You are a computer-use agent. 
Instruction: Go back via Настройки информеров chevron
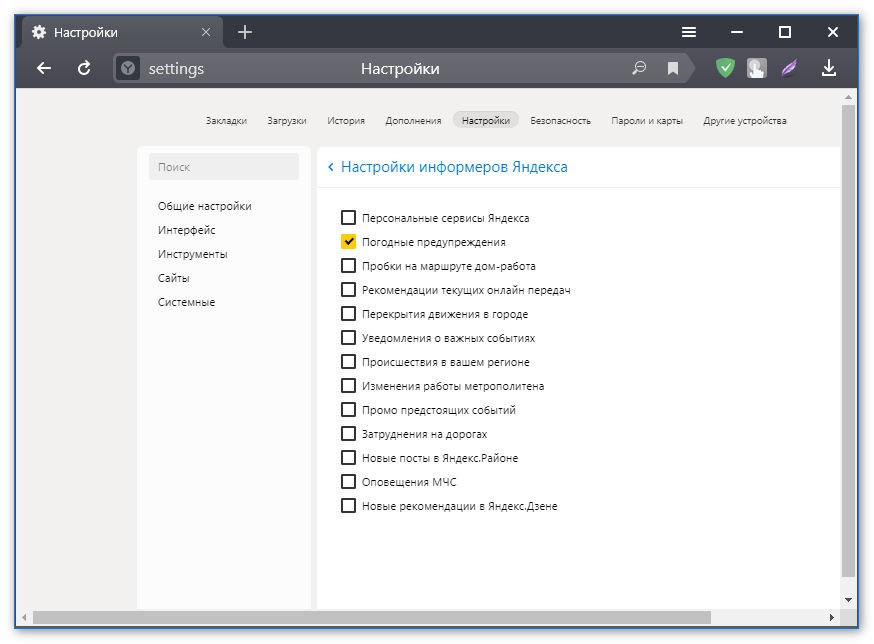(331, 168)
